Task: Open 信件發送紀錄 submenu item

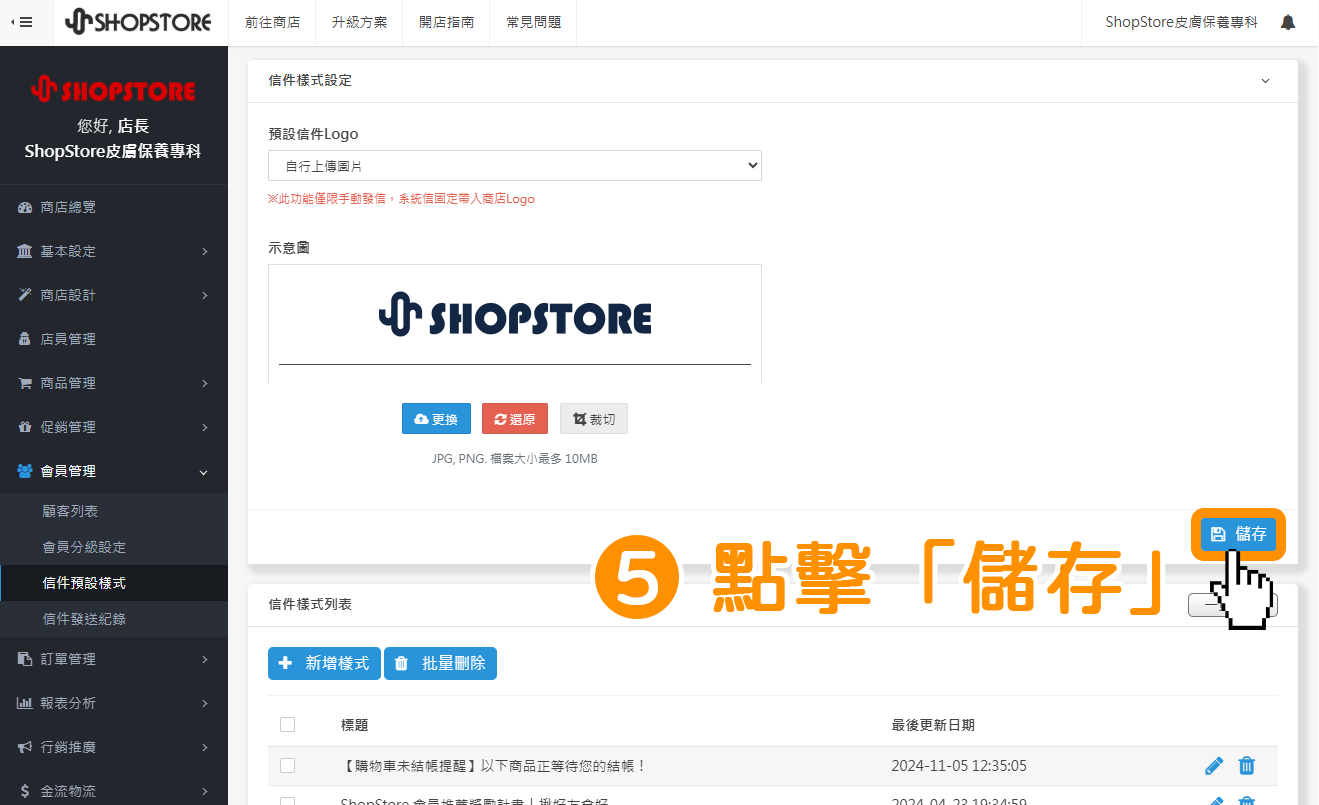Action: 84,619
